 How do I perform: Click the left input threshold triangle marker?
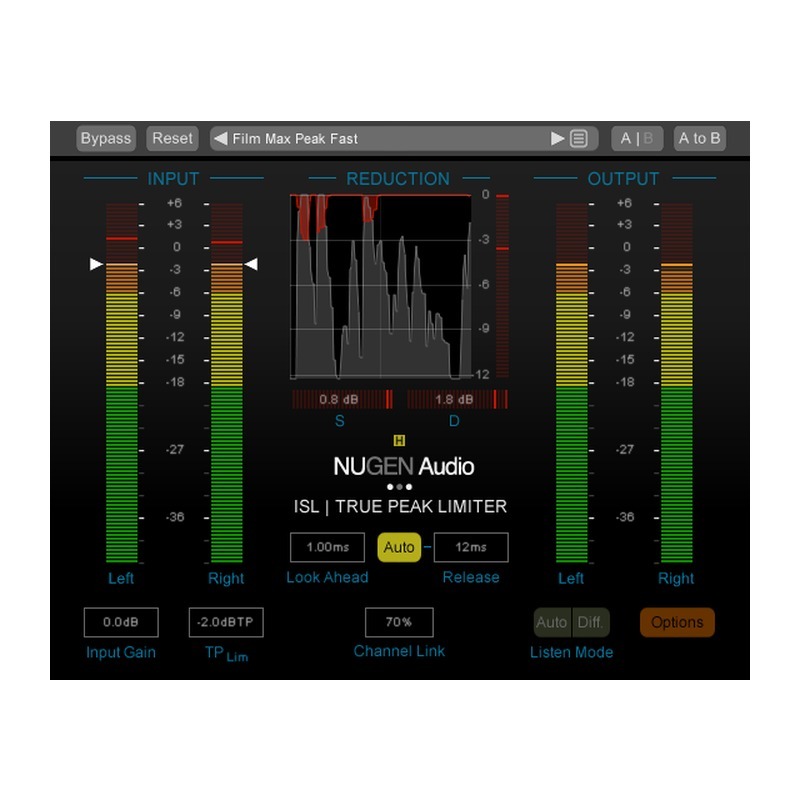96,264
